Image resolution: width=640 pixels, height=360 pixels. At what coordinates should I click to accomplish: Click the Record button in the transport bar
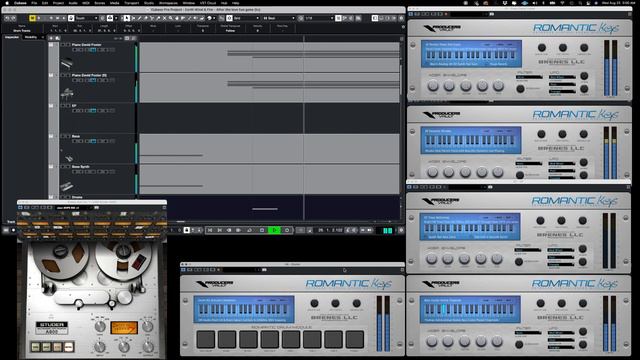(x=287, y=230)
